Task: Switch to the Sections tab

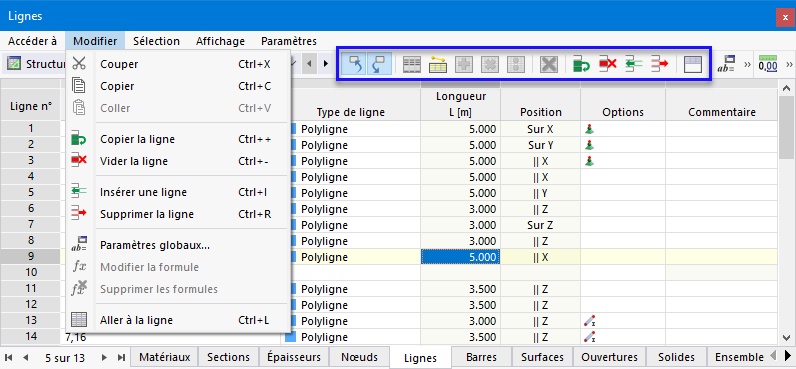Action: point(228,357)
